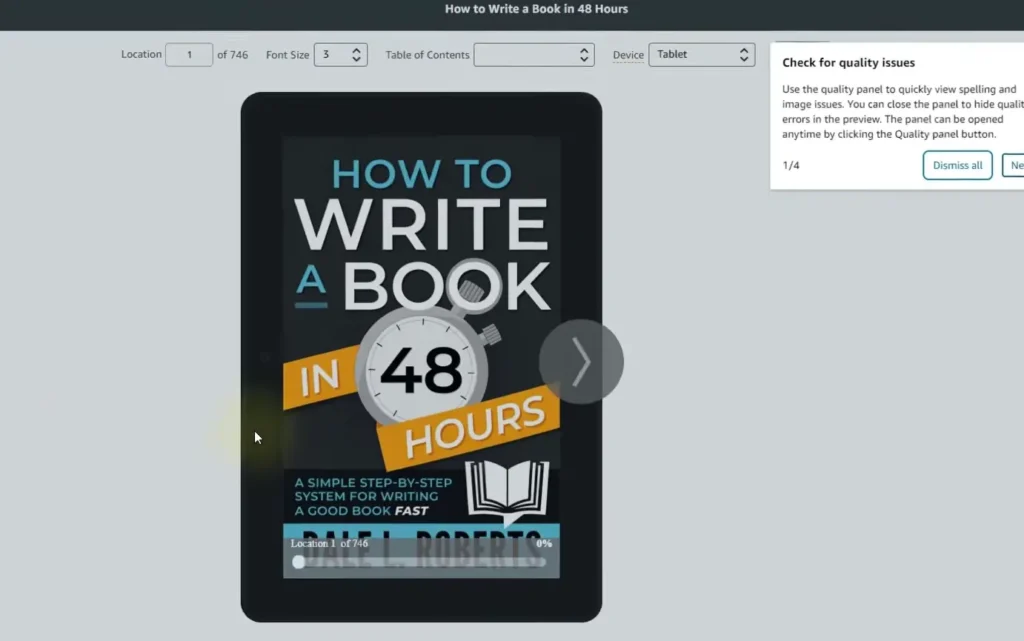Viewport: 1024px width, 641px height.
Task: Go to next page with right arrow
Action: click(x=581, y=362)
